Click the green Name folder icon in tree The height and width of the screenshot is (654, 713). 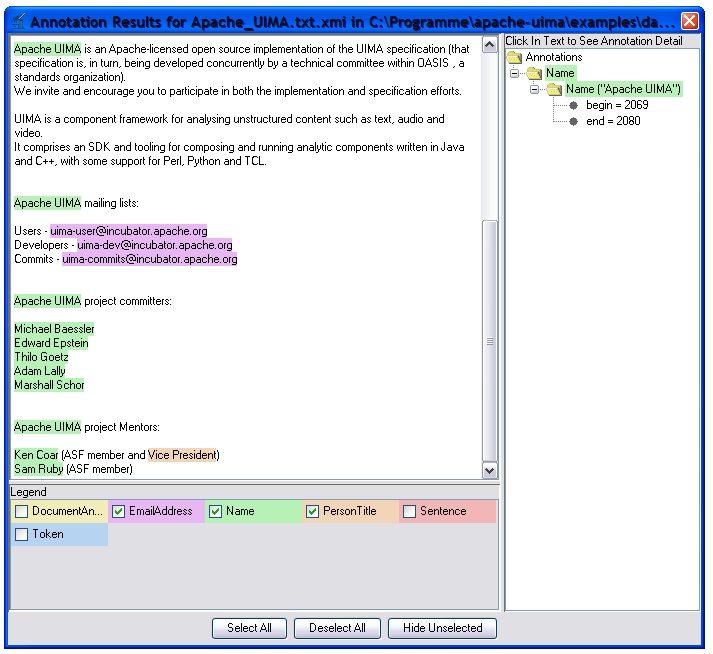click(x=534, y=73)
